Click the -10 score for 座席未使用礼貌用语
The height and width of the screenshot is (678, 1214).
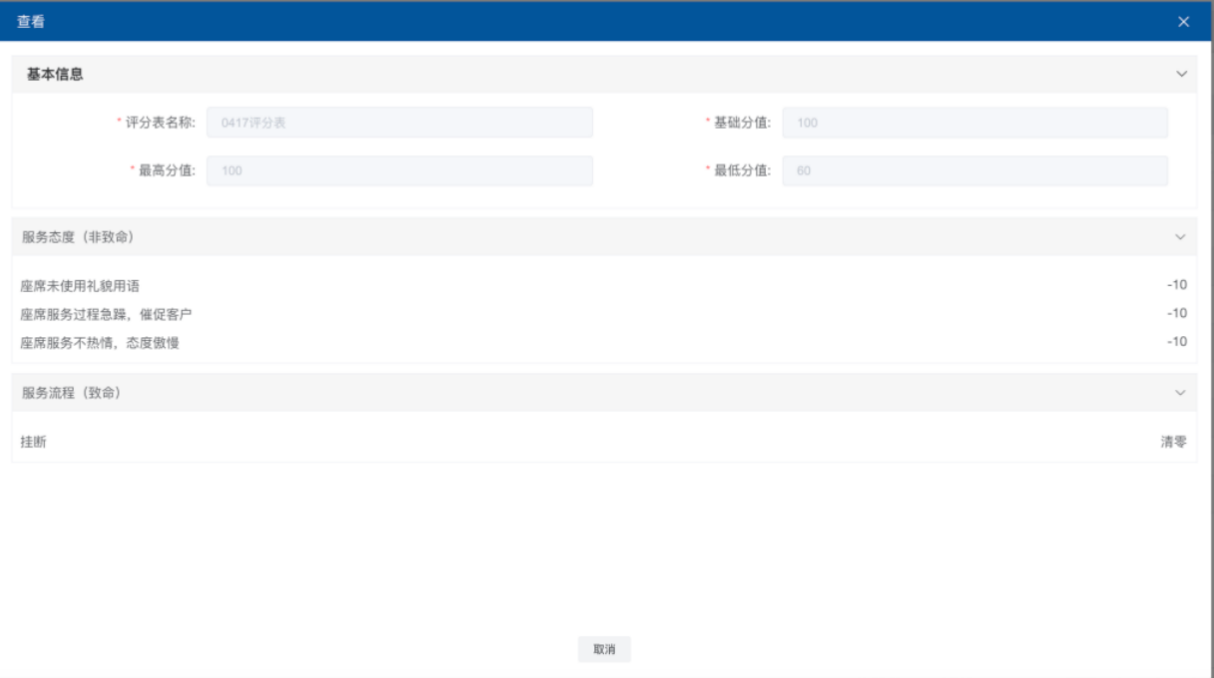click(x=1177, y=285)
